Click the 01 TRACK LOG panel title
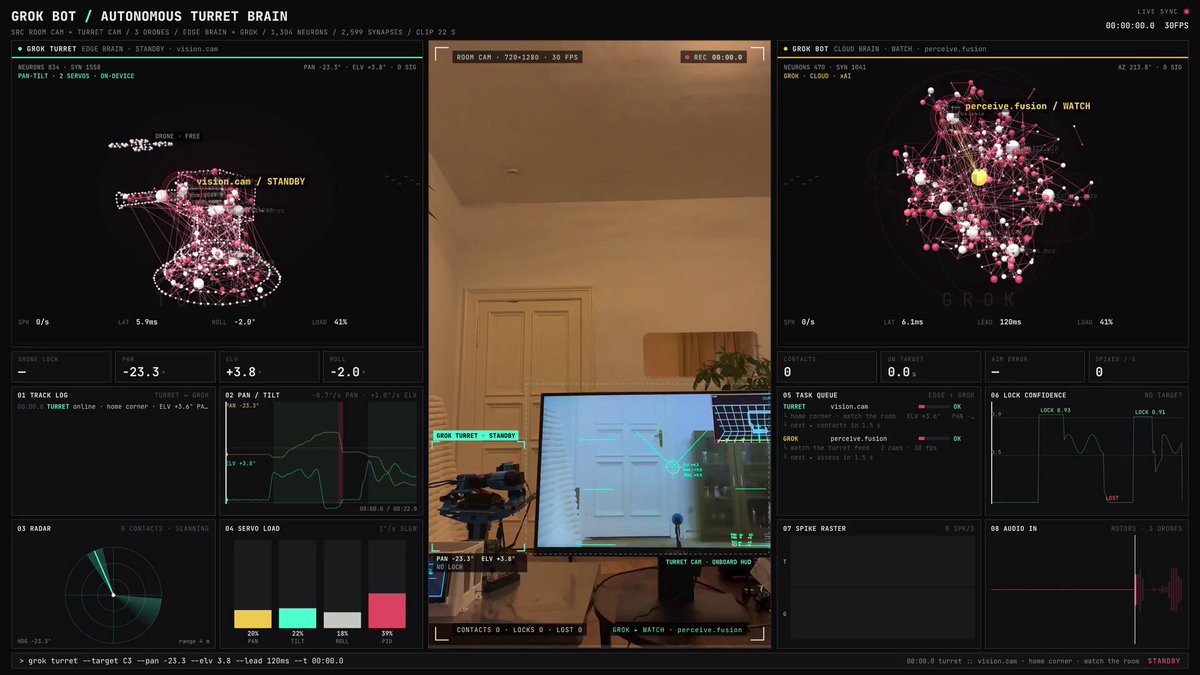The width and height of the screenshot is (1200, 675). pyautogui.click(x=42, y=395)
